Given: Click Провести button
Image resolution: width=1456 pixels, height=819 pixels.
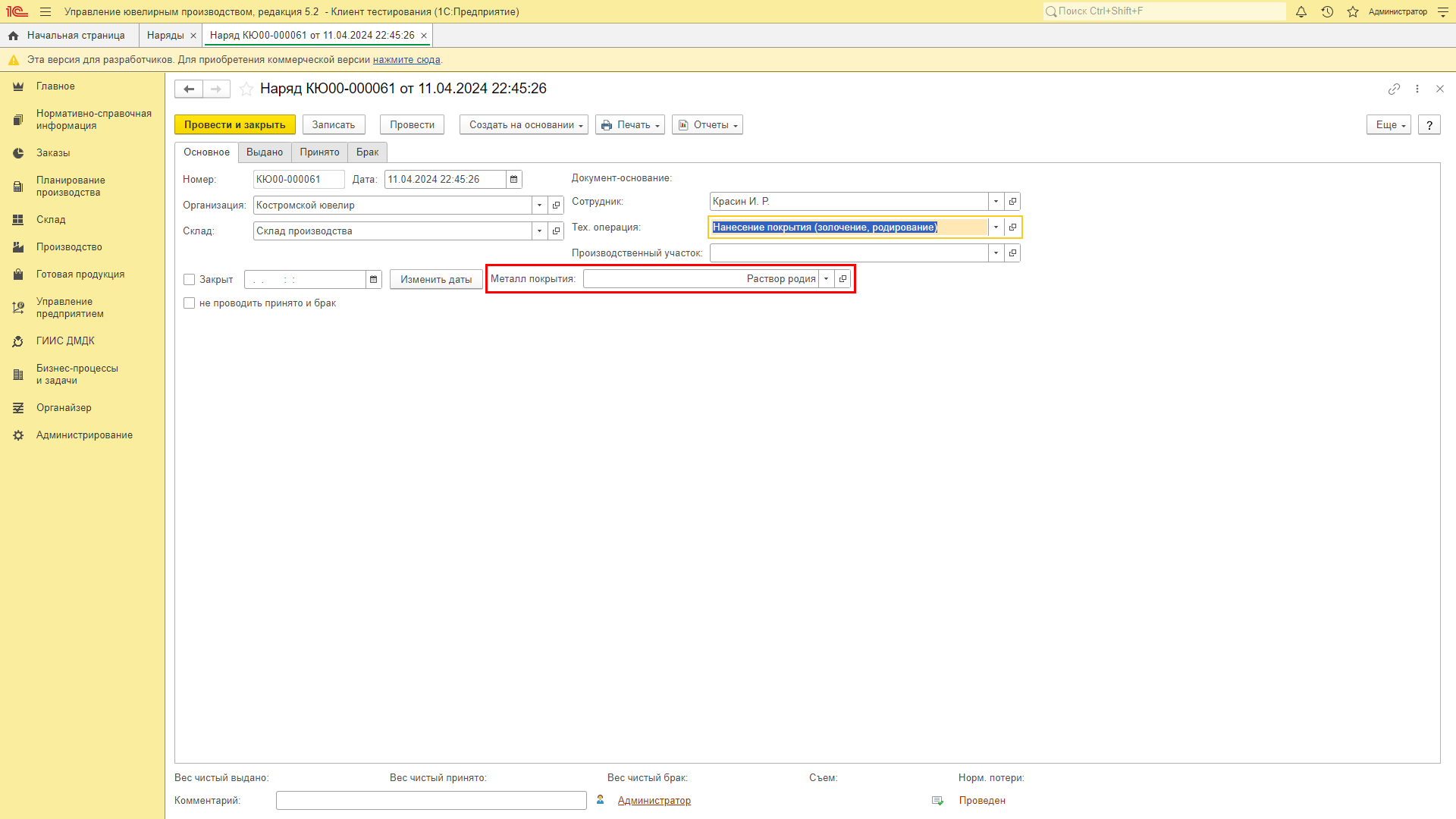Looking at the screenshot, I should coord(412,125).
